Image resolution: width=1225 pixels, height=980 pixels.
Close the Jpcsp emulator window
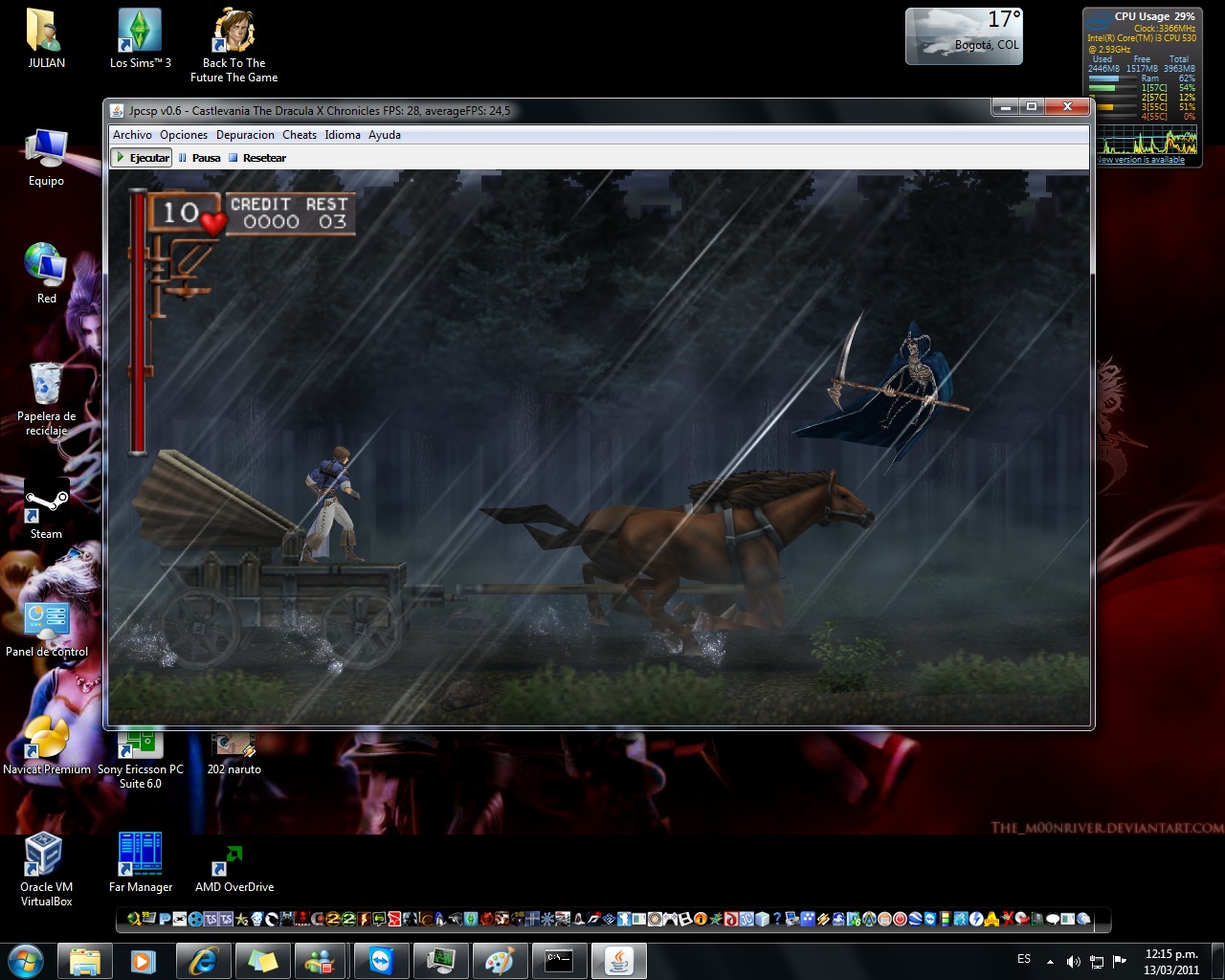(1066, 107)
